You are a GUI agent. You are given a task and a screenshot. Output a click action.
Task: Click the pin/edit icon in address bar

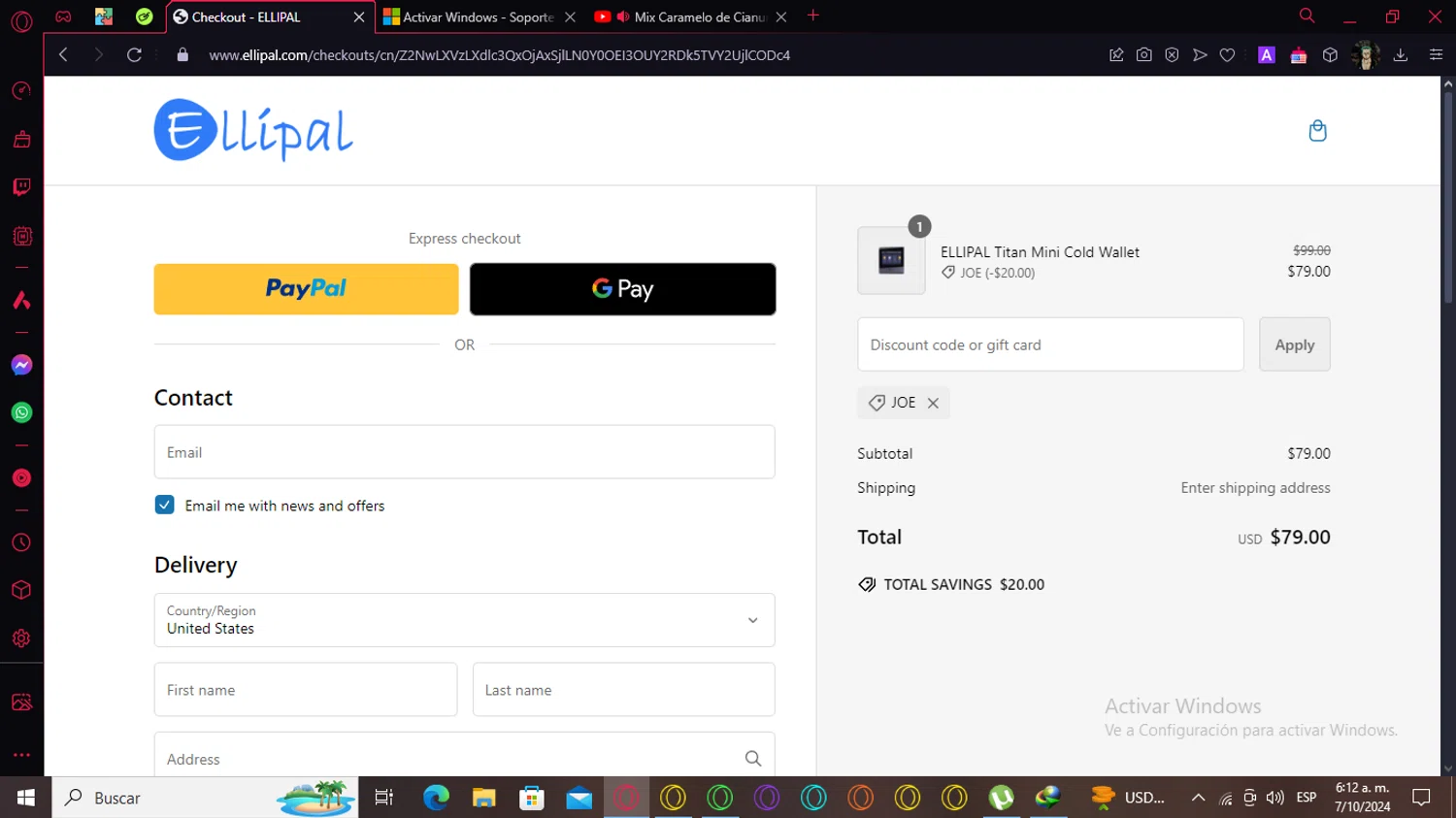coord(1116,55)
